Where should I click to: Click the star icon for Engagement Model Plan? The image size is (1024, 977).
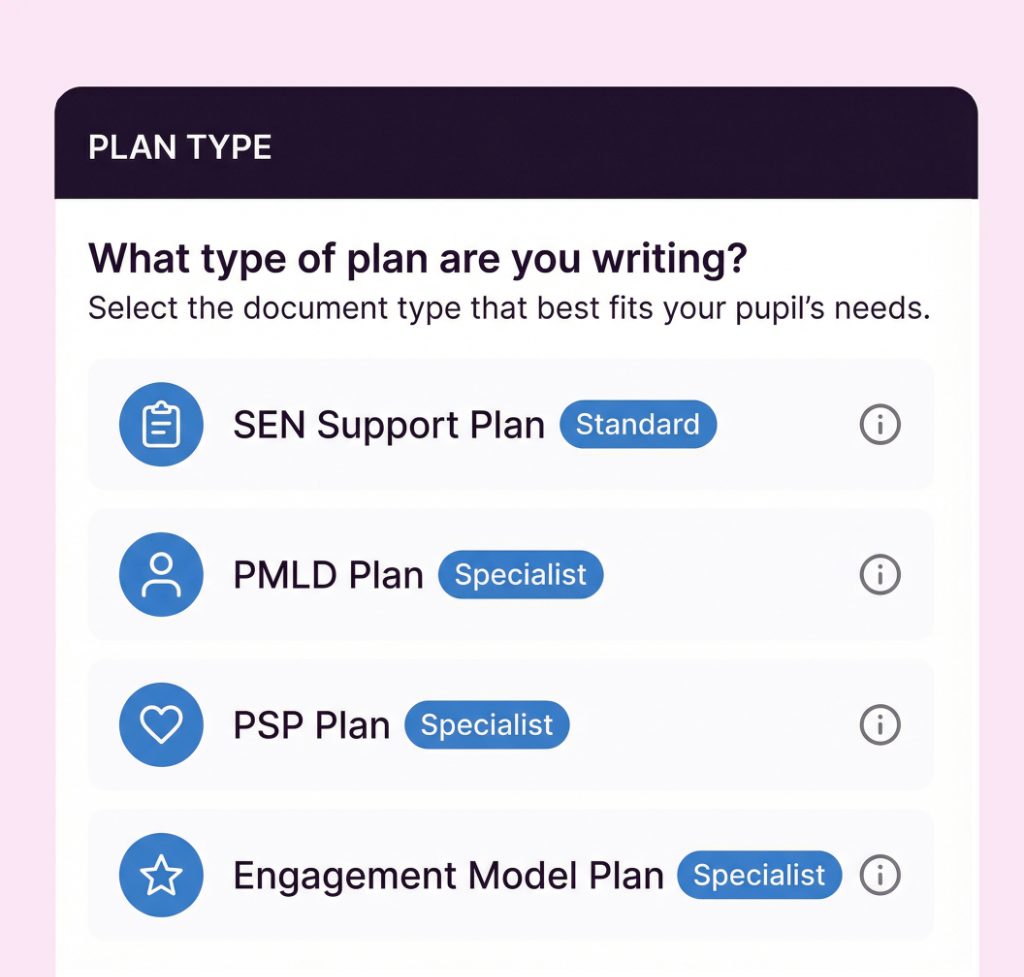(161, 875)
